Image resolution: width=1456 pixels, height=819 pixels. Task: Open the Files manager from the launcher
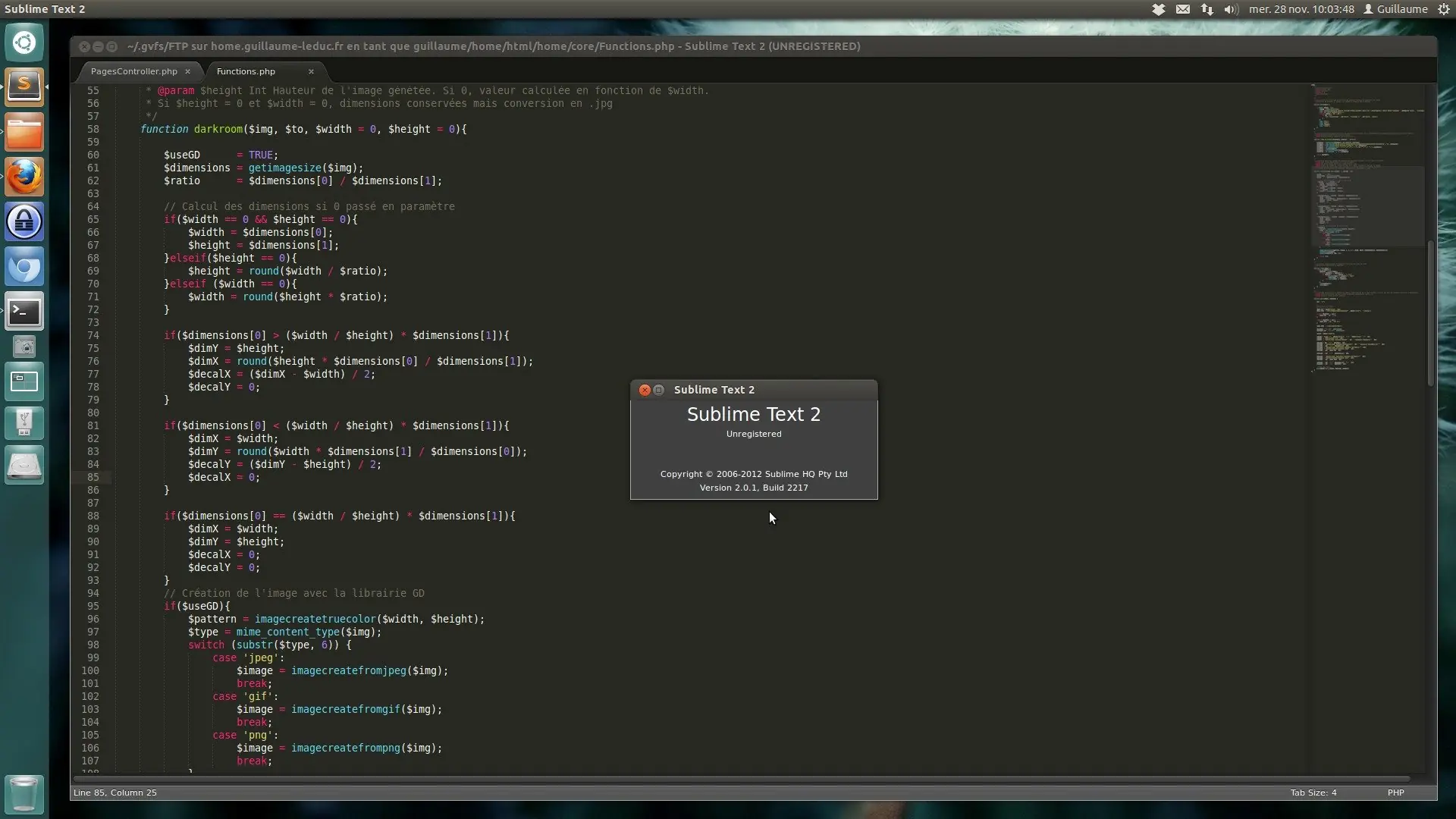24,132
